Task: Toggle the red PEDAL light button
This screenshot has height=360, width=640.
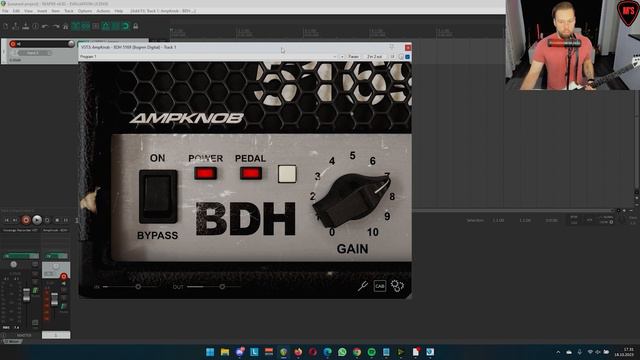Action: [x=251, y=173]
